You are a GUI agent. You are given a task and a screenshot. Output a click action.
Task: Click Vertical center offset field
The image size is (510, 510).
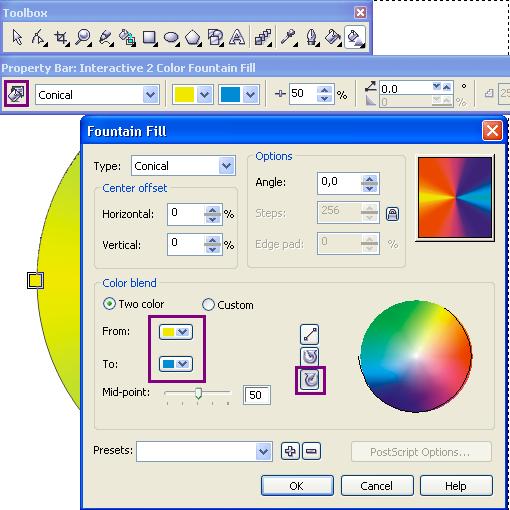click(x=186, y=245)
